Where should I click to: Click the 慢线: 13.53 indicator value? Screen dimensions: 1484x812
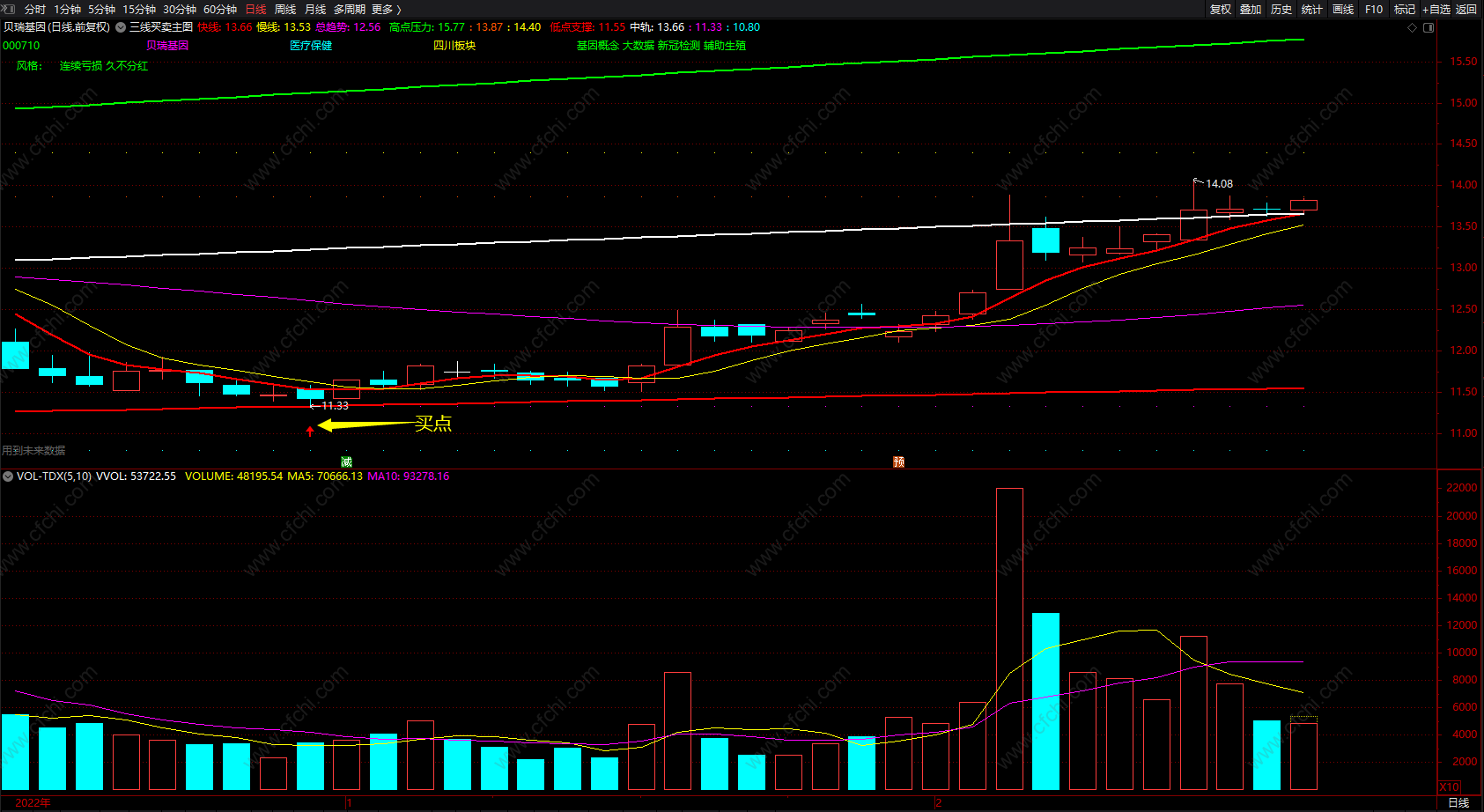tap(284, 27)
